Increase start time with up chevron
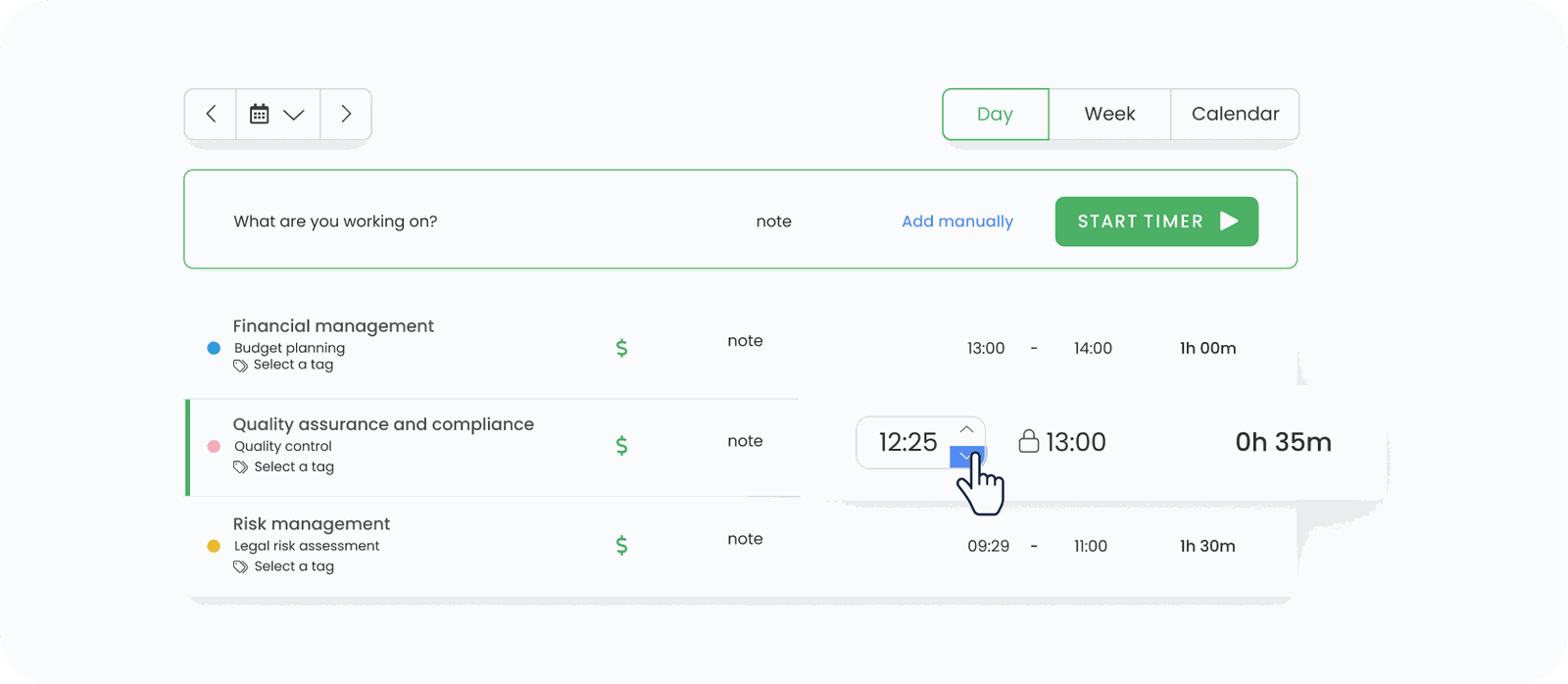Viewport: 1568px width, 684px height. 966,429
